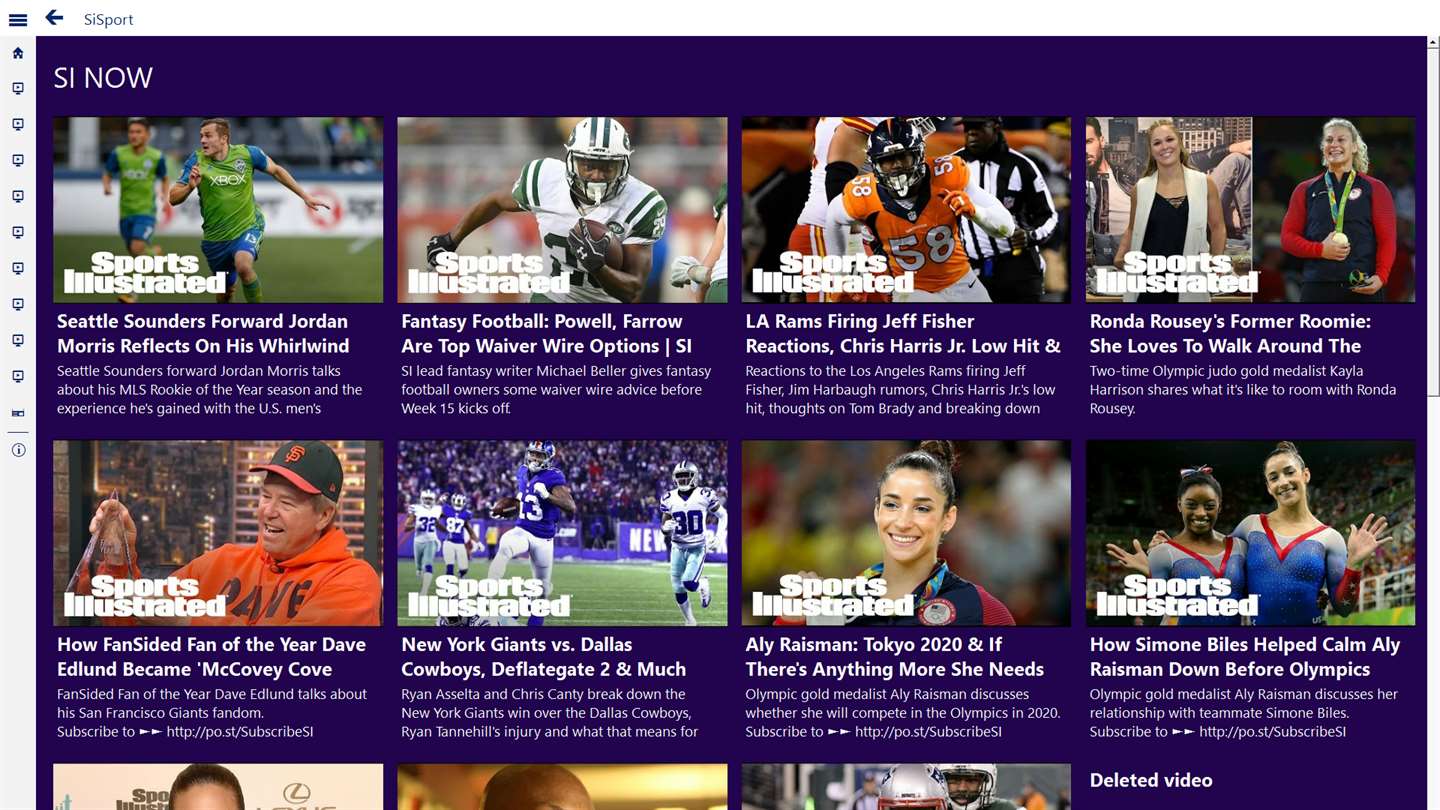
Task: Select title 'Fantasy Football: Powell, Farrow Are Top Waiver'
Action: pyautogui.click(x=546, y=333)
